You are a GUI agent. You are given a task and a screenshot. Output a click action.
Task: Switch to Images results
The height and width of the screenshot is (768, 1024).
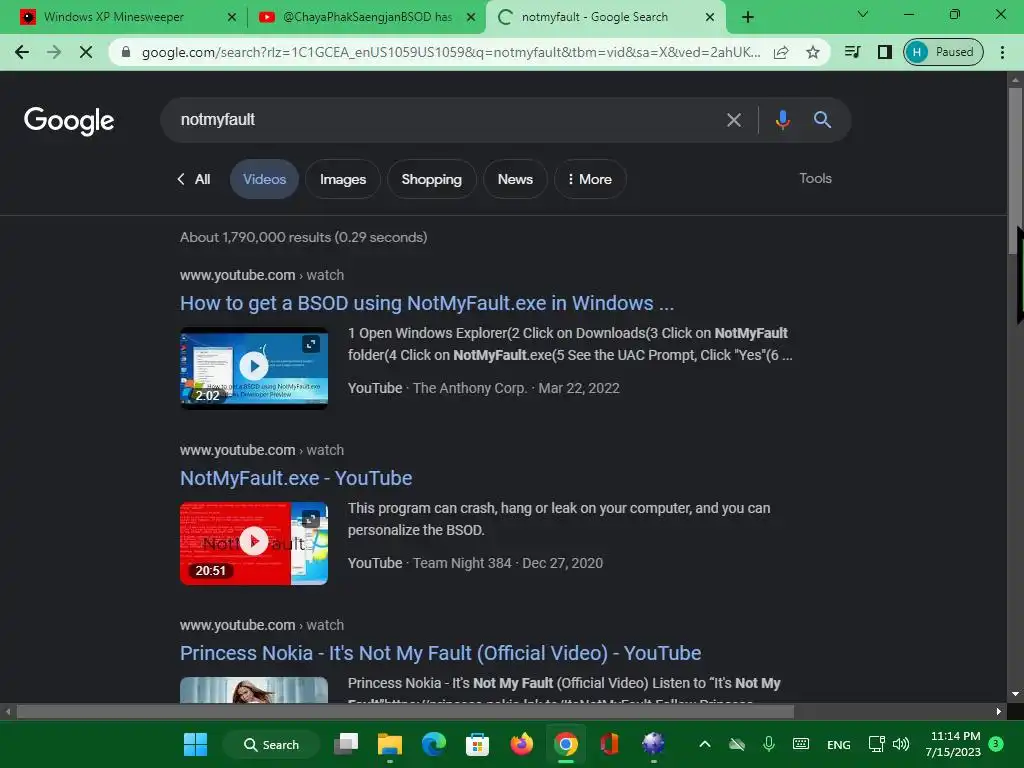(x=343, y=179)
